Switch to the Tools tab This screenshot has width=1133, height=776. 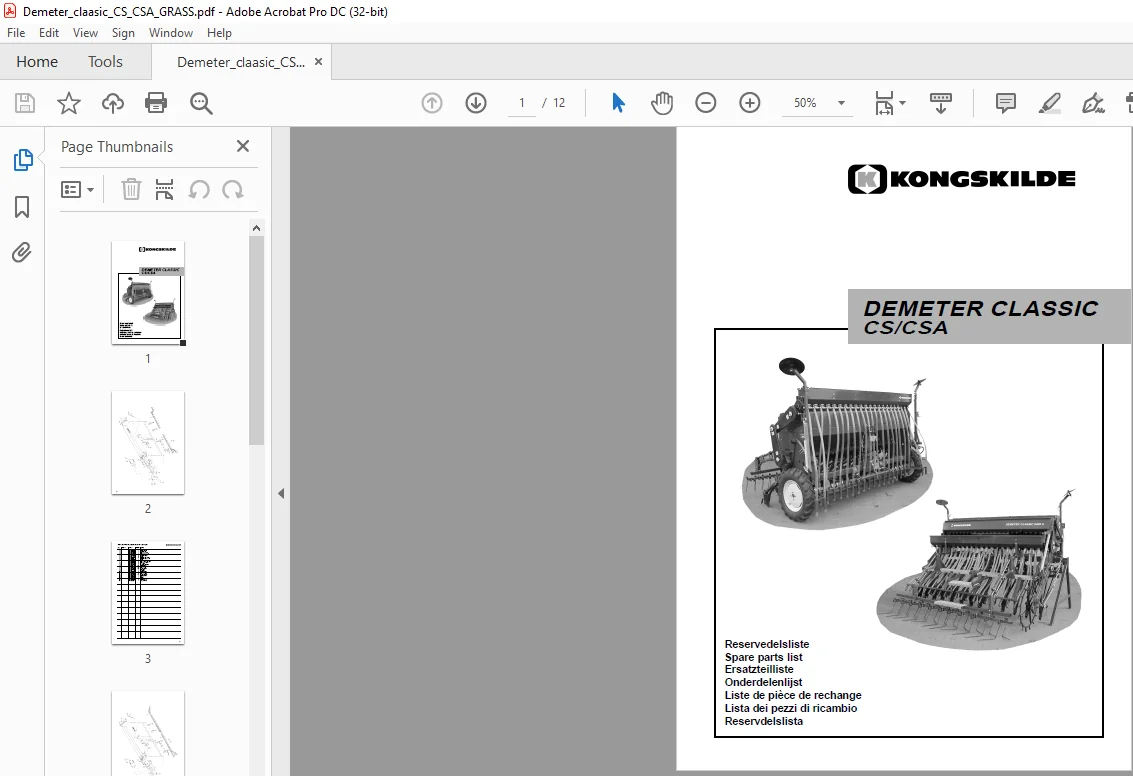[x=105, y=62]
